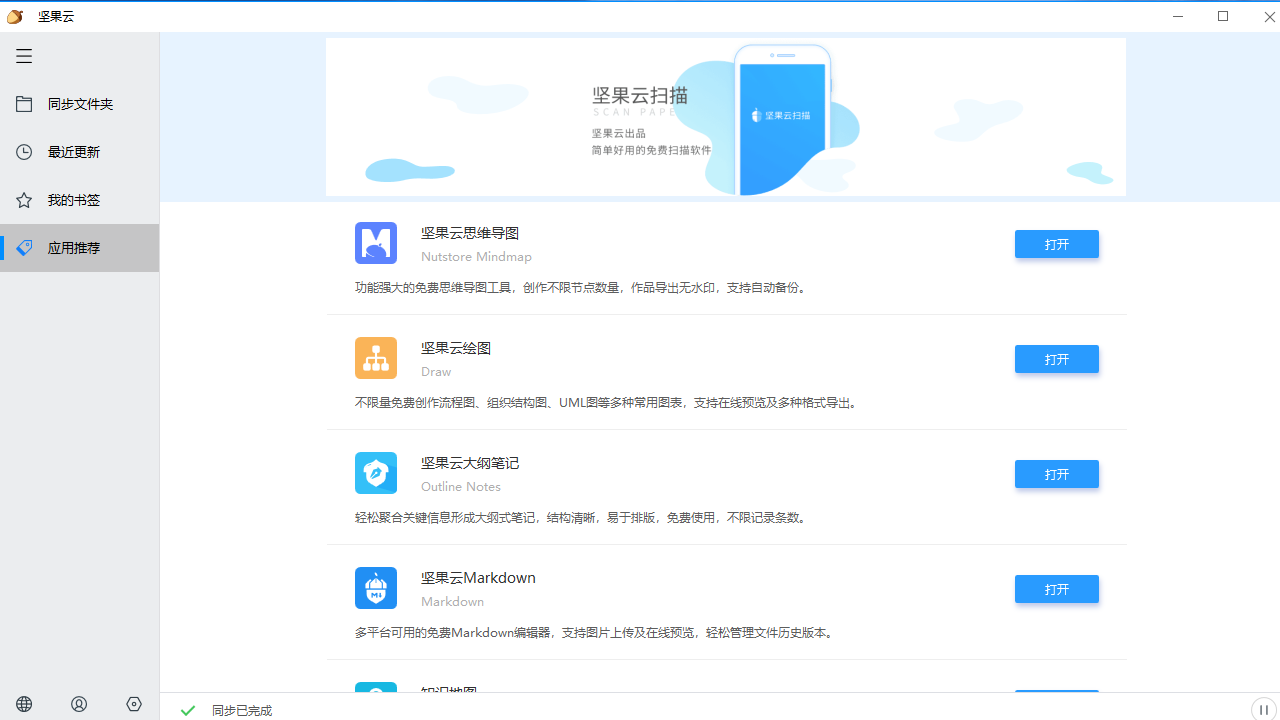Click the user account icon at bottom left
Screen dimensions: 1280x720
coord(79,704)
